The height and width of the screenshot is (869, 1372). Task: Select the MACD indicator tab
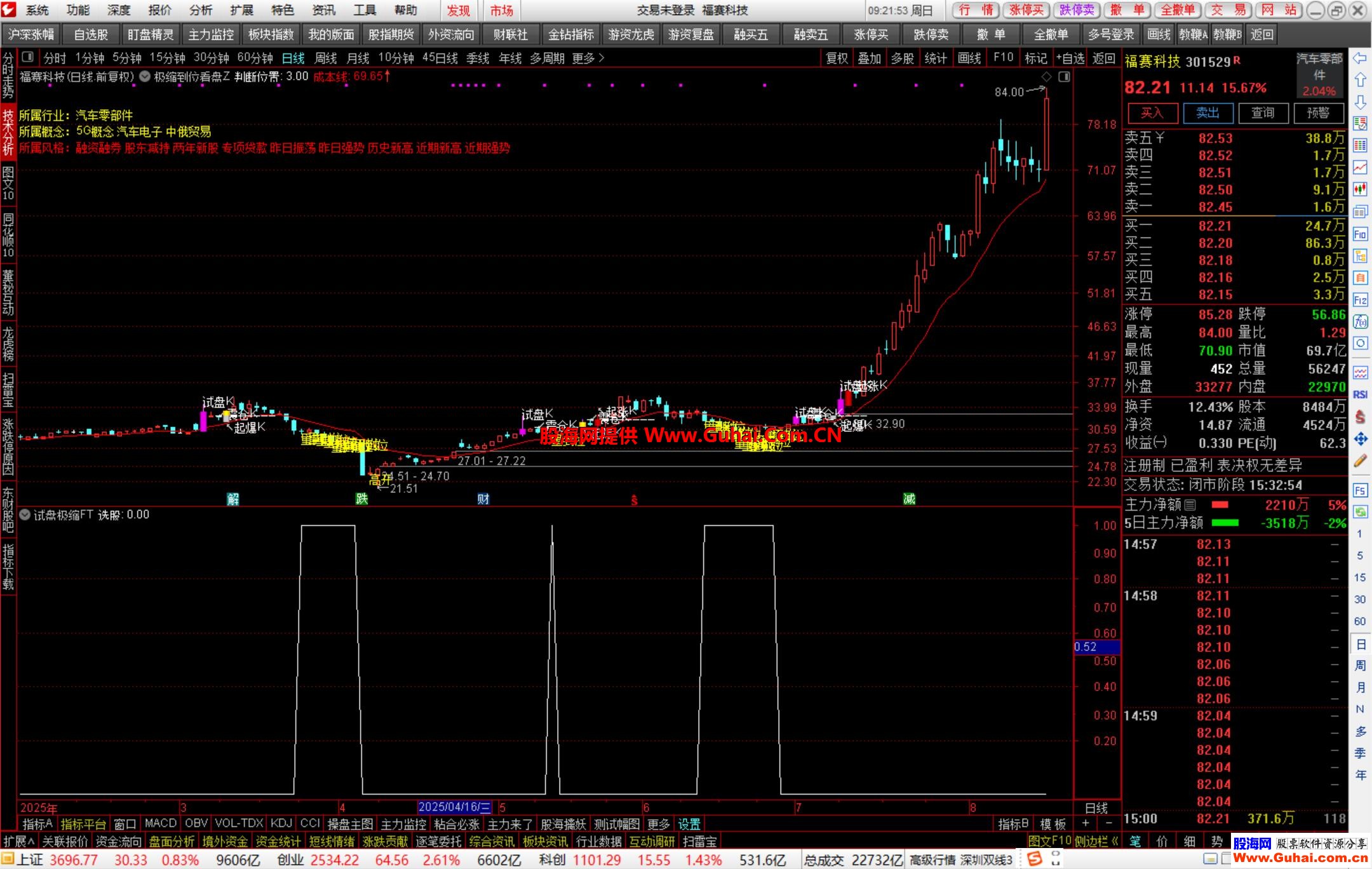coord(160,824)
